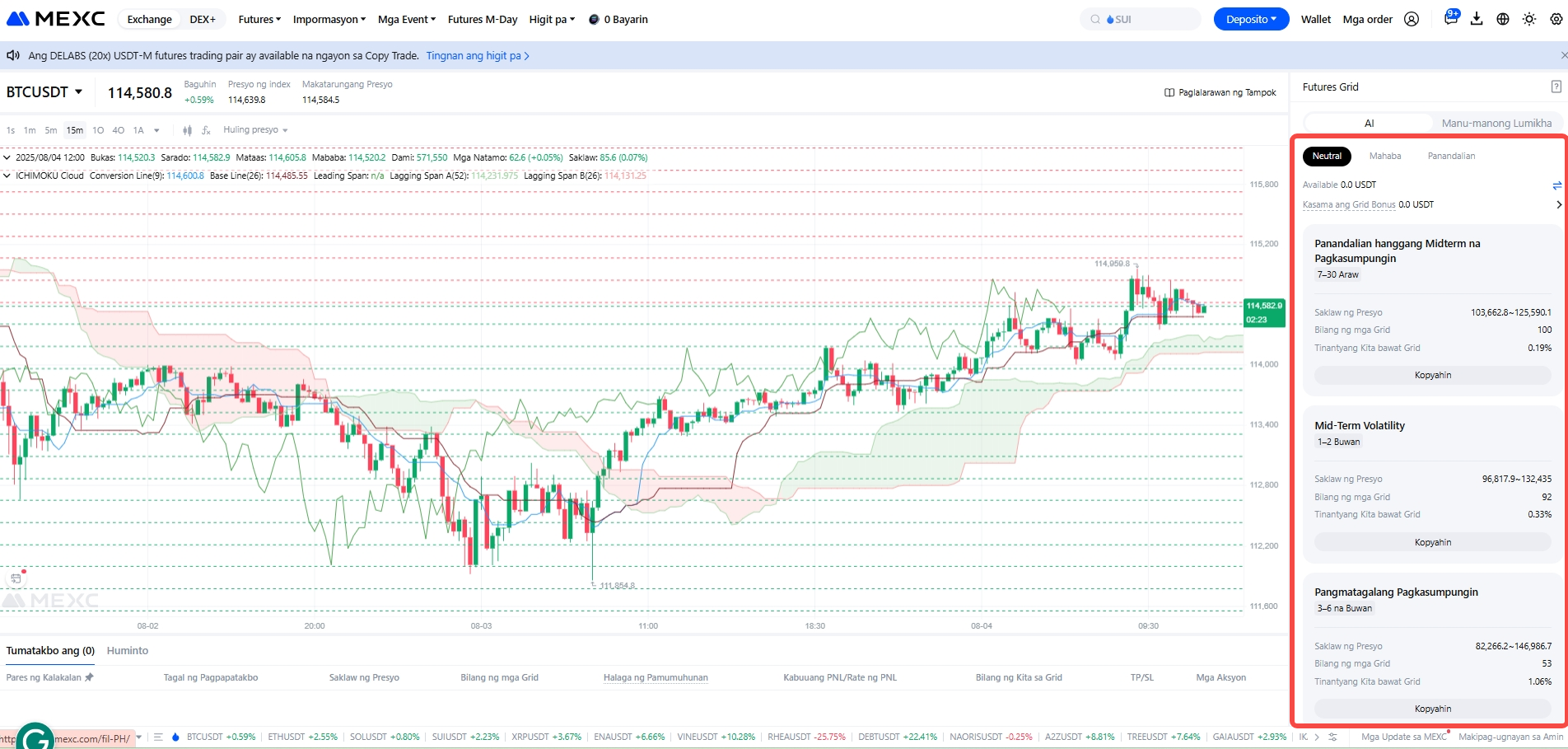This screenshot has height=749, width=1568.
Task: Open the indicators fx icon
Action: (x=206, y=130)
